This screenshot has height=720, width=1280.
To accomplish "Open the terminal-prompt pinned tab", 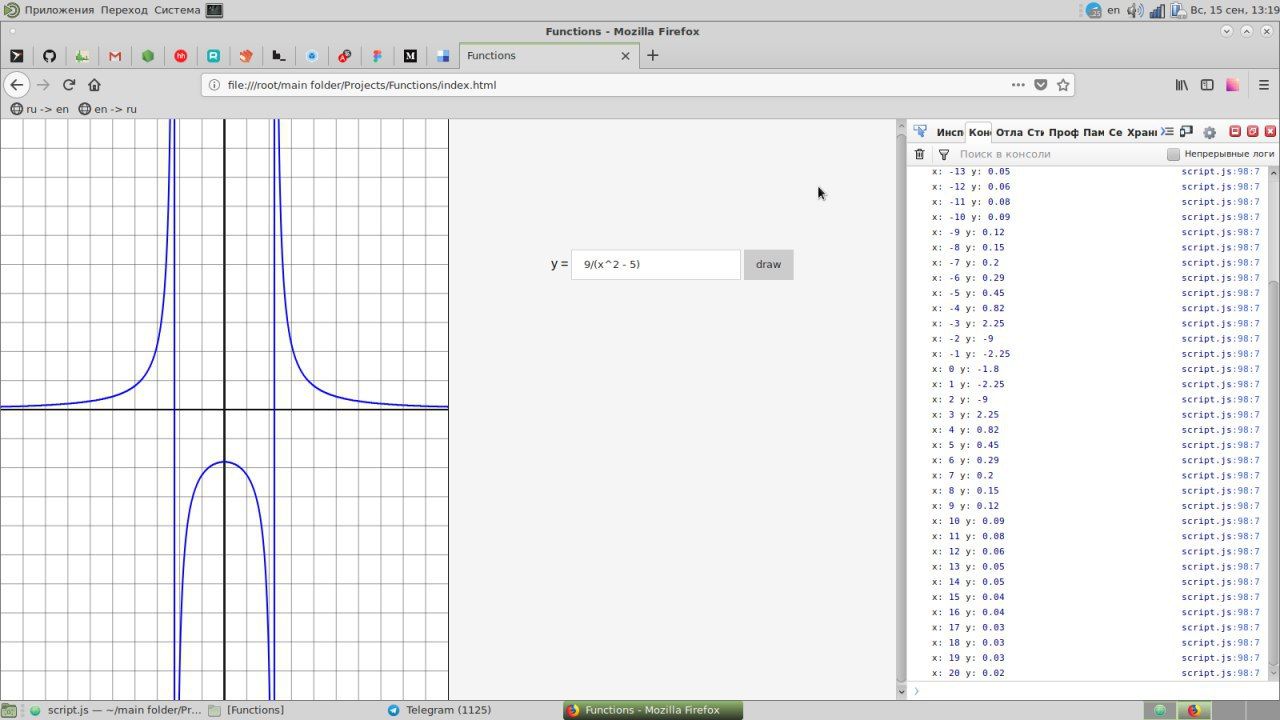I will tap(17, 56).
